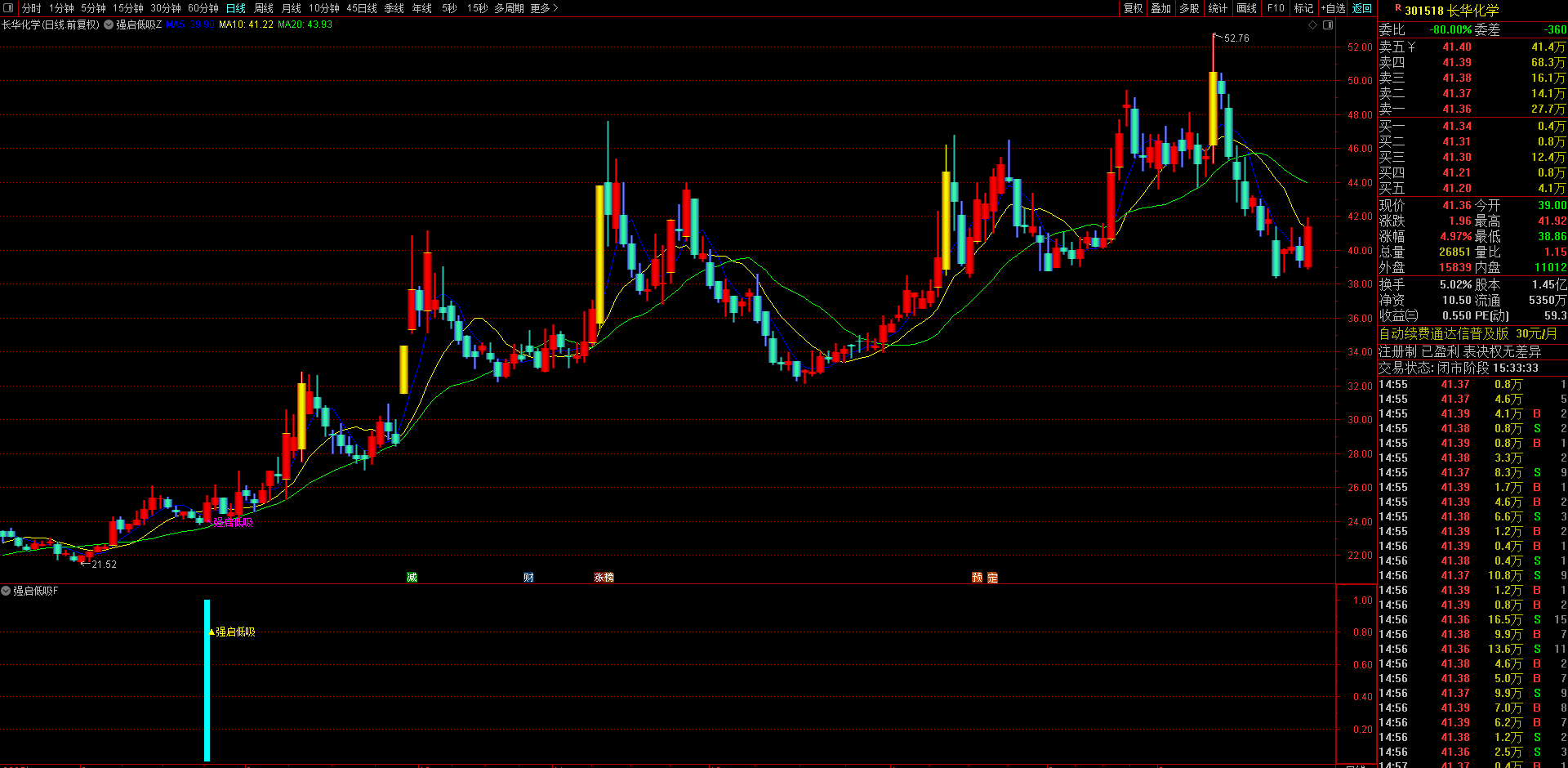
Task: Click 注册制 已盈利 表决权无差异 text
Action: coord(1459,351)
